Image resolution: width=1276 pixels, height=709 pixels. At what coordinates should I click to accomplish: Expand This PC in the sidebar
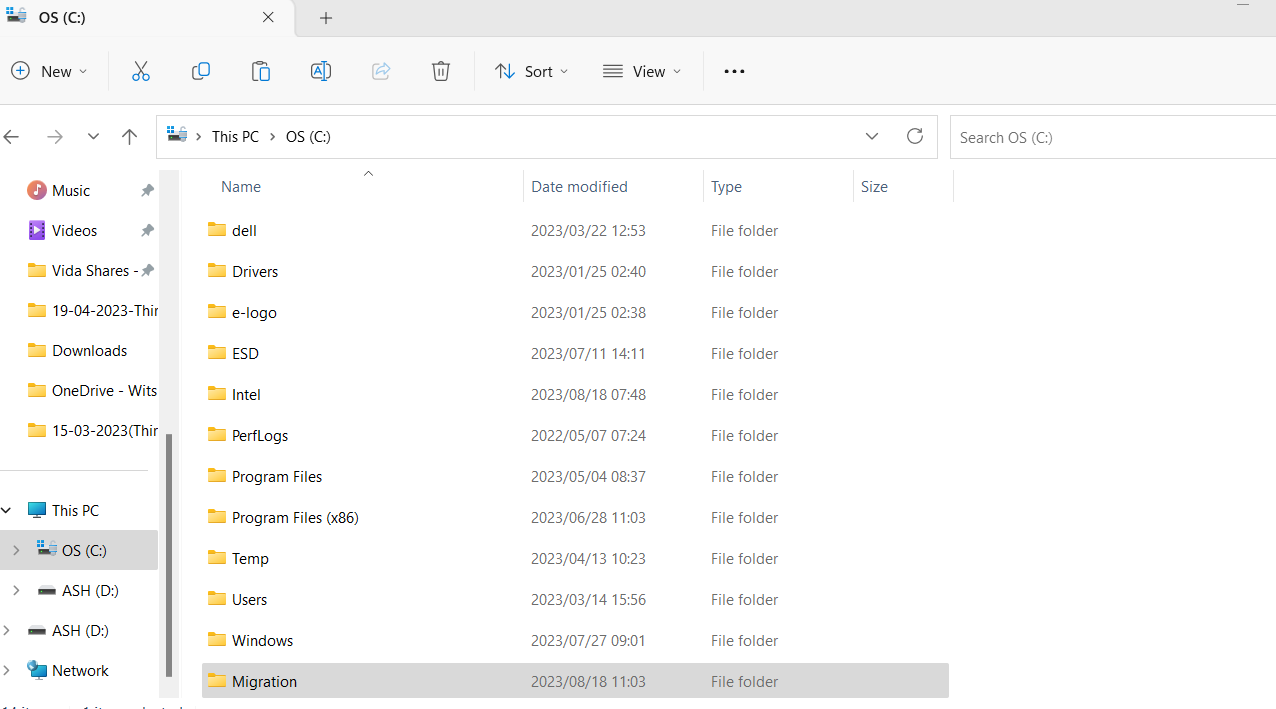coord(6,510)
